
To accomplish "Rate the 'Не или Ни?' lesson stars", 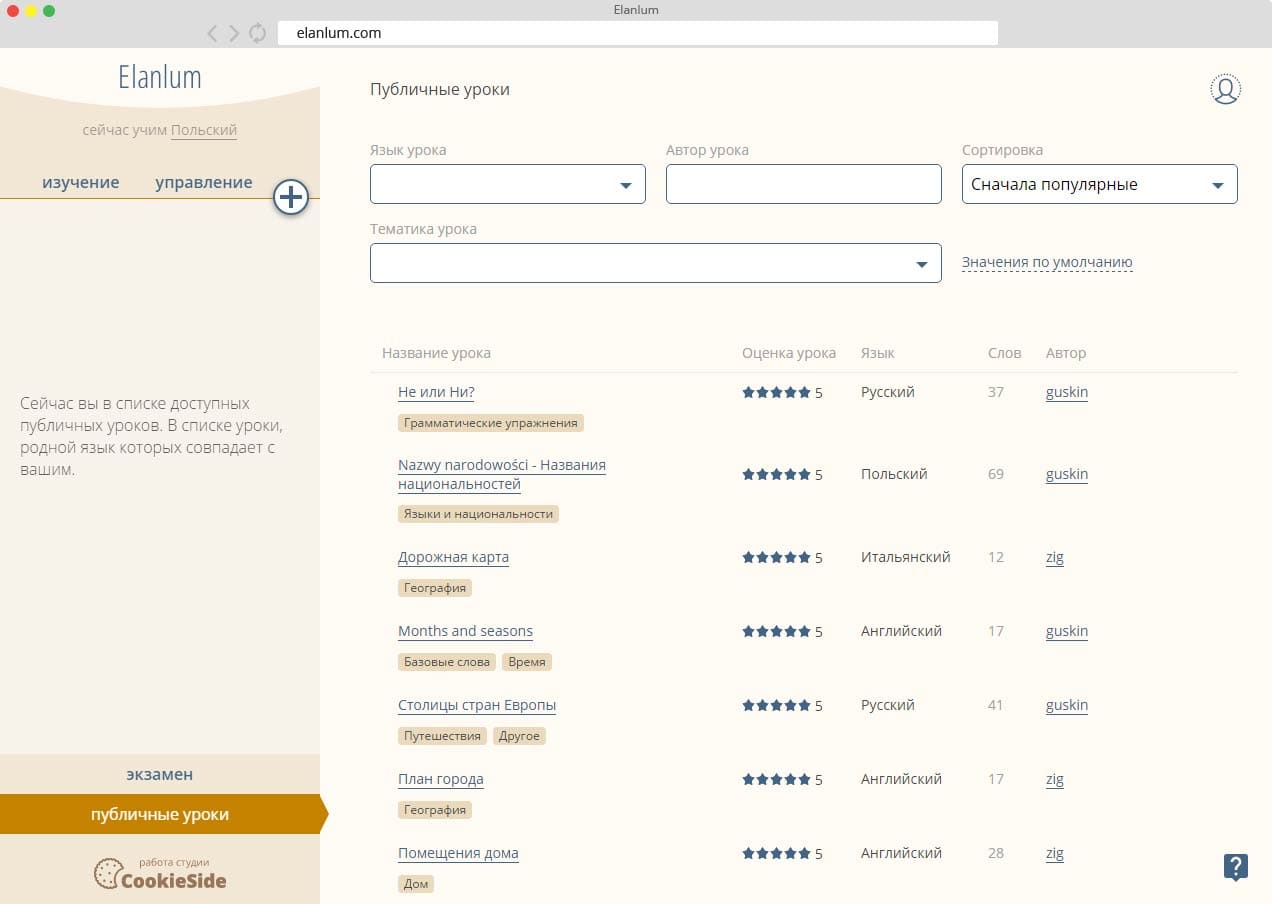I will [x=776, y=393].
